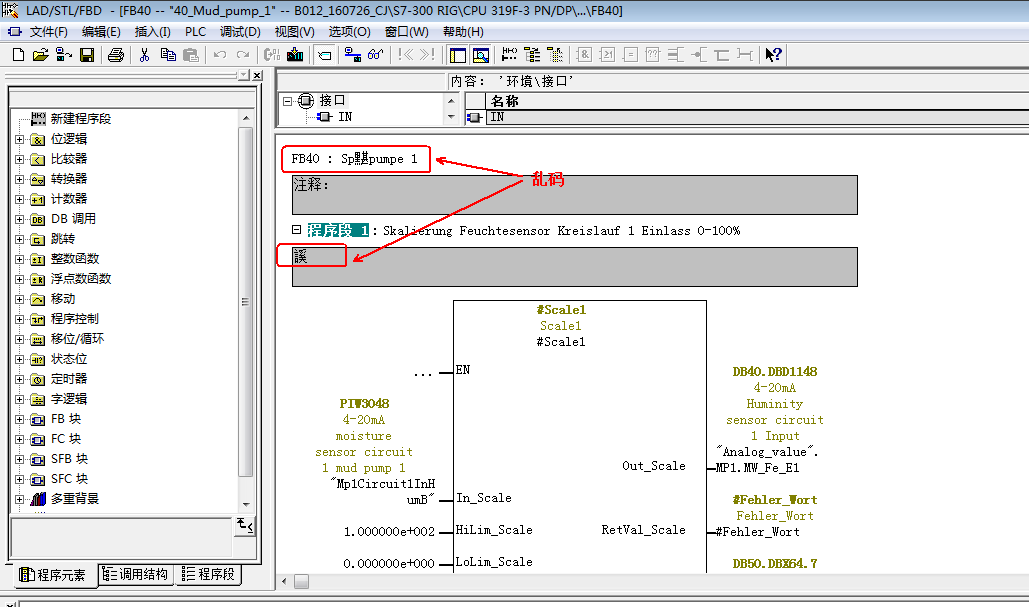This screenshot has height=607, width=1029.
Task: Expand the 多重背景 tree node
Action: [19, 499]
